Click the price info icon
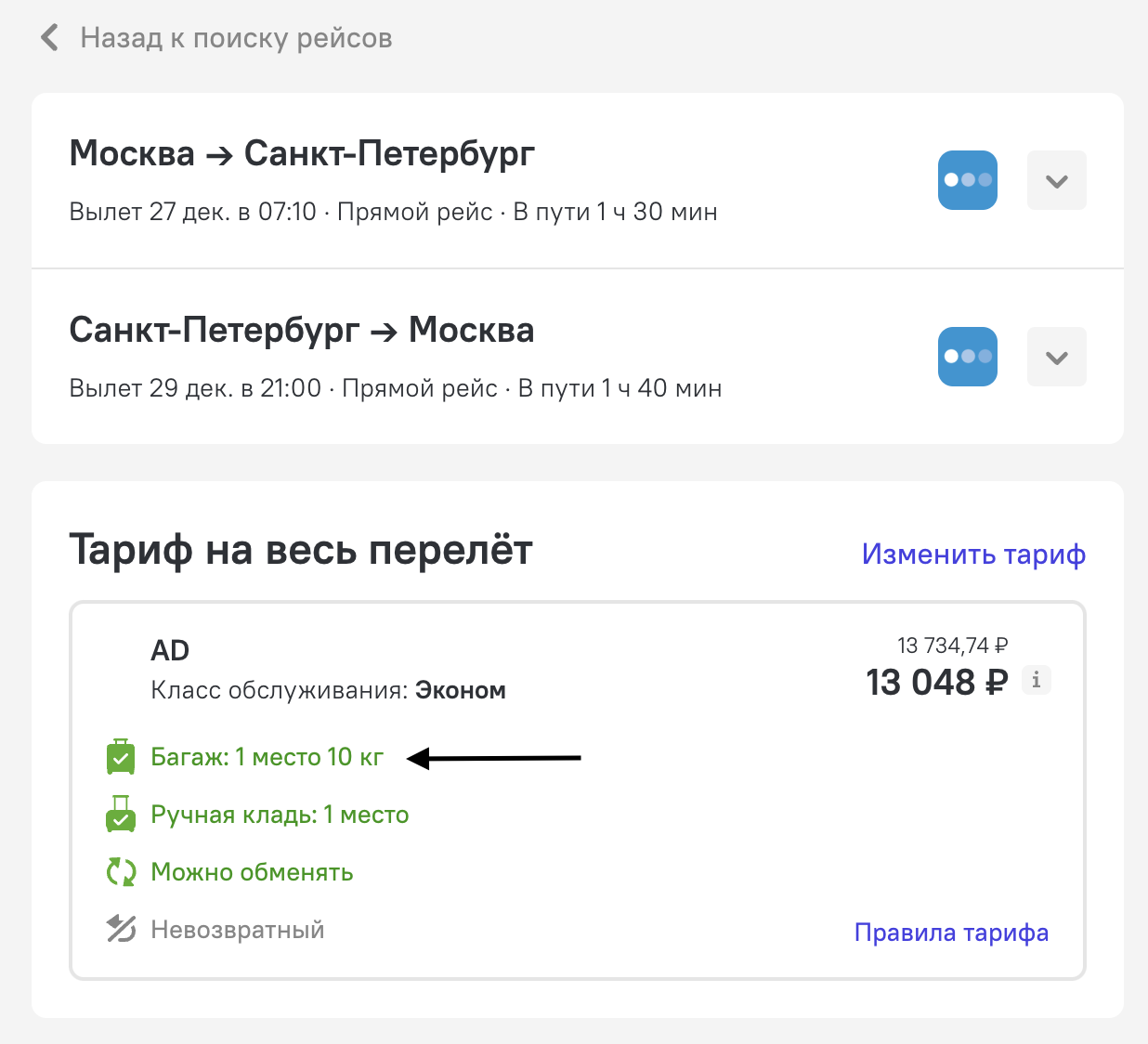This screenshot has width=1148, height=1044. click(1037, 680)
